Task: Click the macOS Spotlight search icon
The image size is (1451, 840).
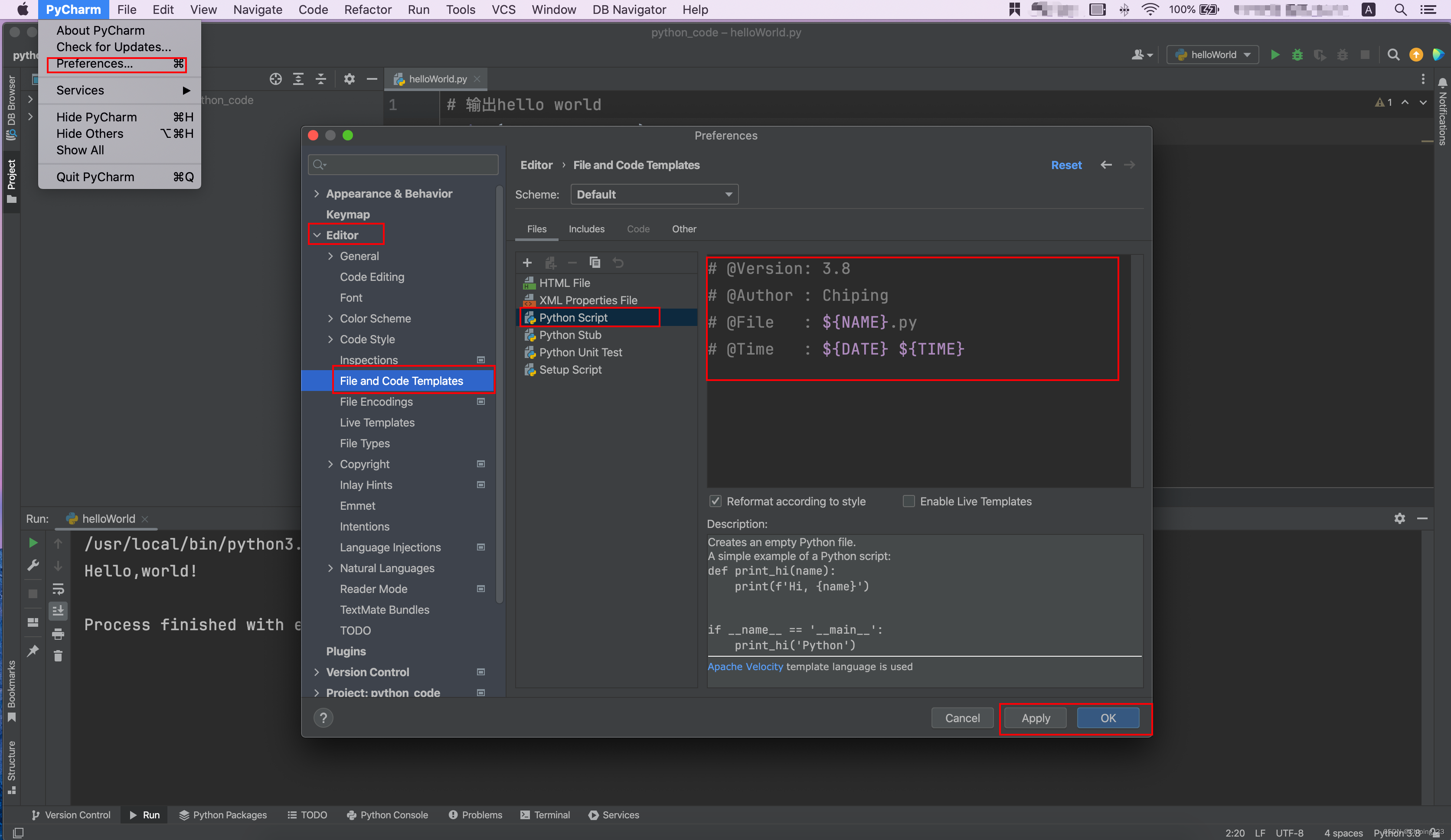Action: pos(1400,9)
